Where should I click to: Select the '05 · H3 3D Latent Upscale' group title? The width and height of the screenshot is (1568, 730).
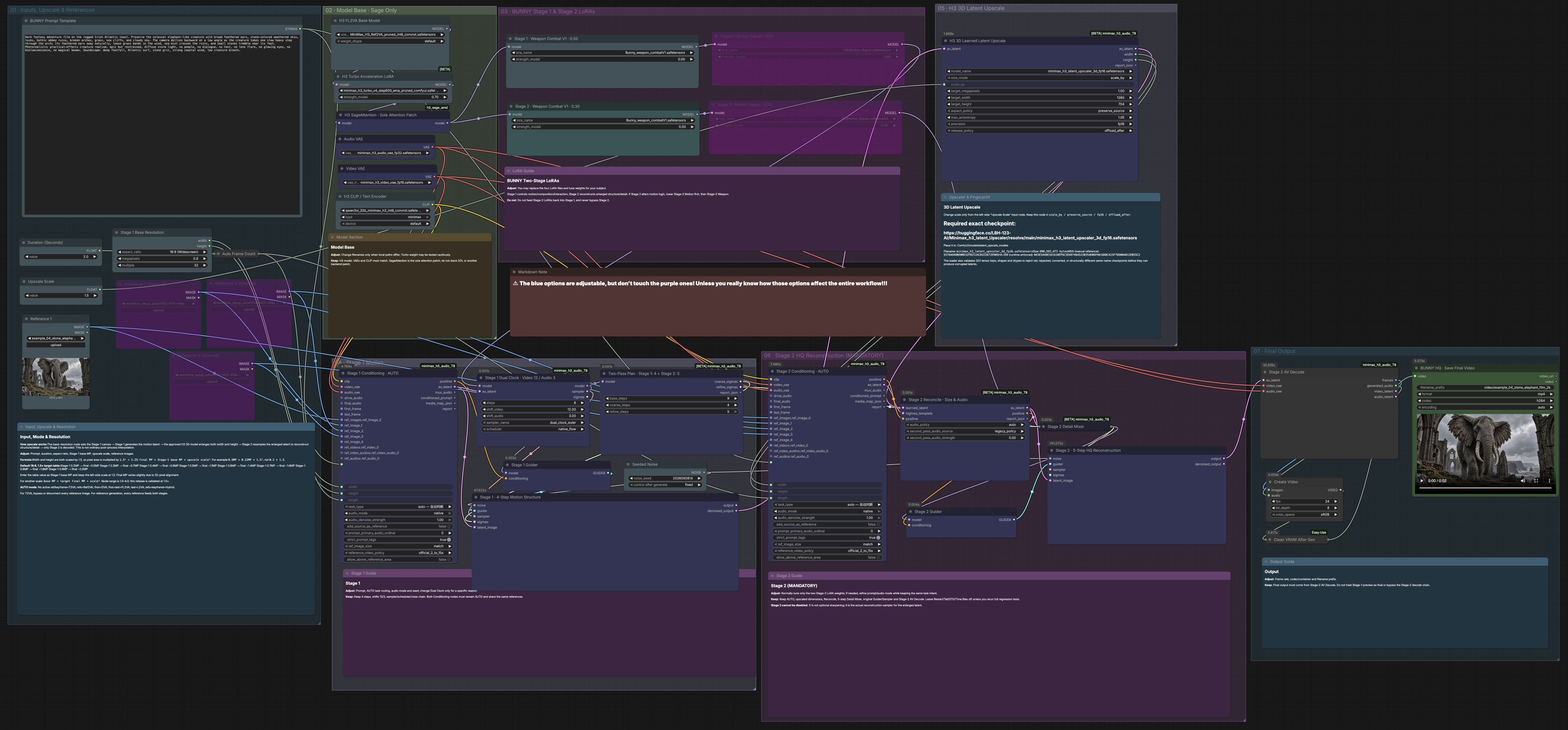tap(971, 8)
